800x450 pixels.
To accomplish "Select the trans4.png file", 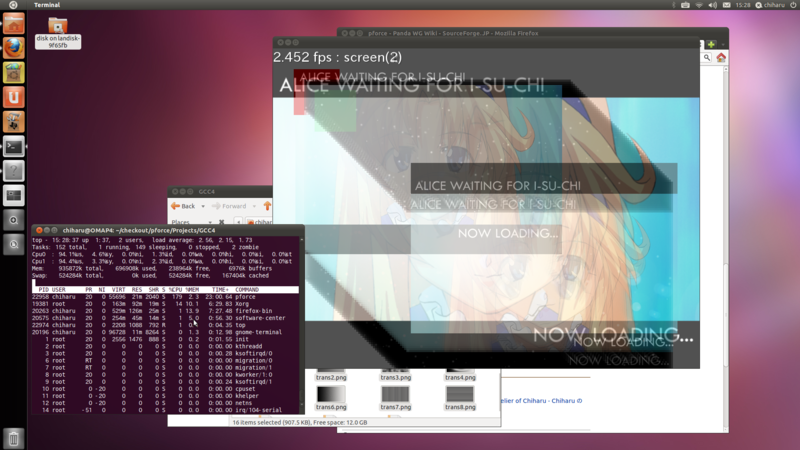I will coord(460,374).
